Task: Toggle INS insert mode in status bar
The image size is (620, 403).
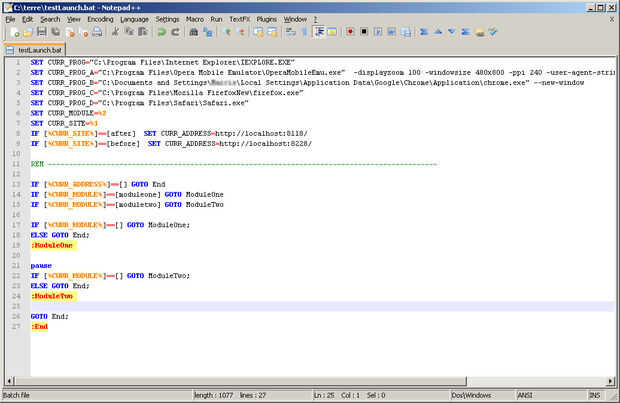Action: (x=595, y=395)
